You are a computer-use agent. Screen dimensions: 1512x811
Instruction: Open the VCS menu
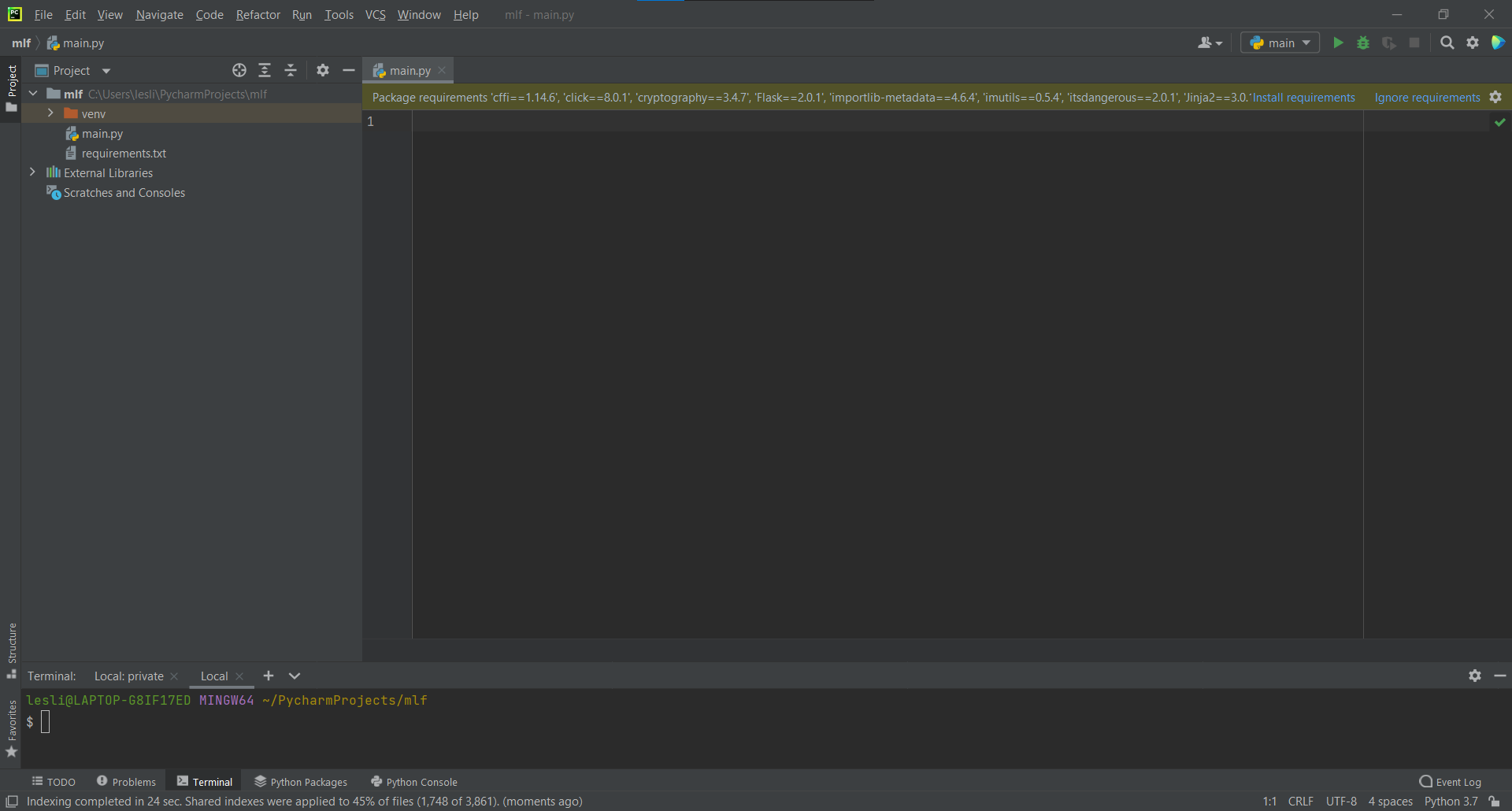376,15
